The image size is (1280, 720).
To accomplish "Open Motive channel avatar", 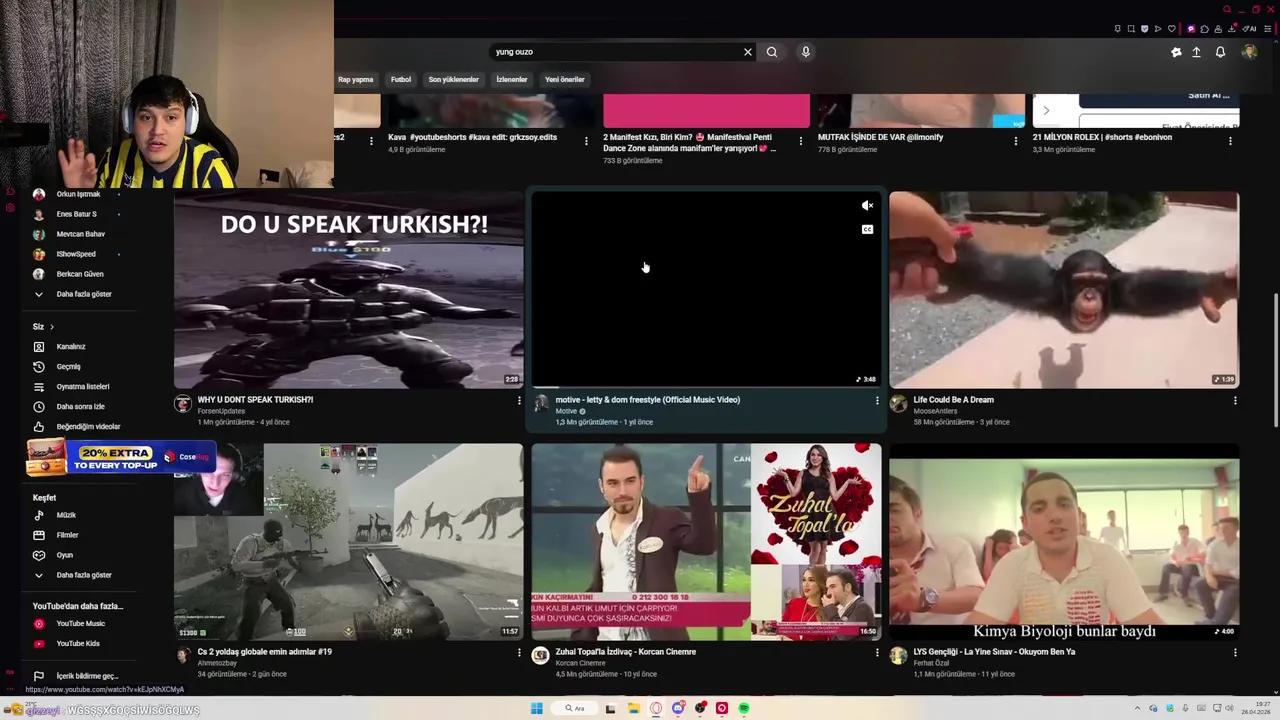I will point(541,403).
